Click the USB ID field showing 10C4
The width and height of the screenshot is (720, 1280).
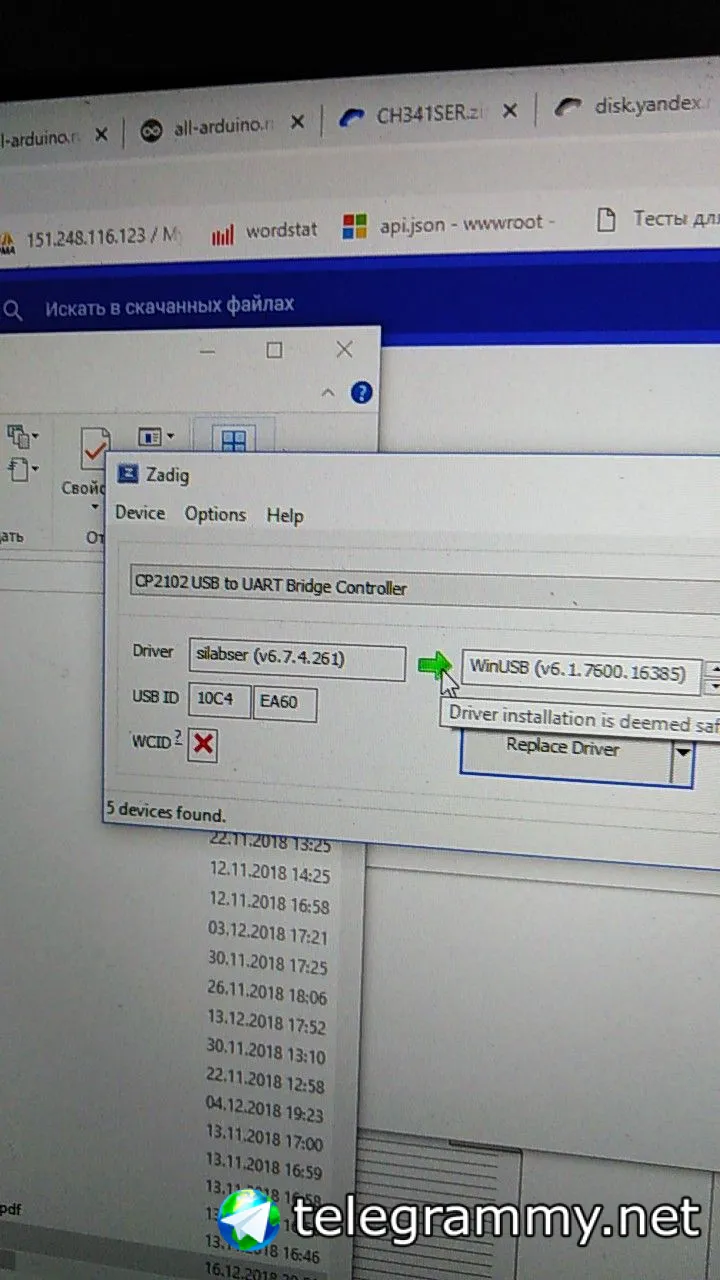219,699
